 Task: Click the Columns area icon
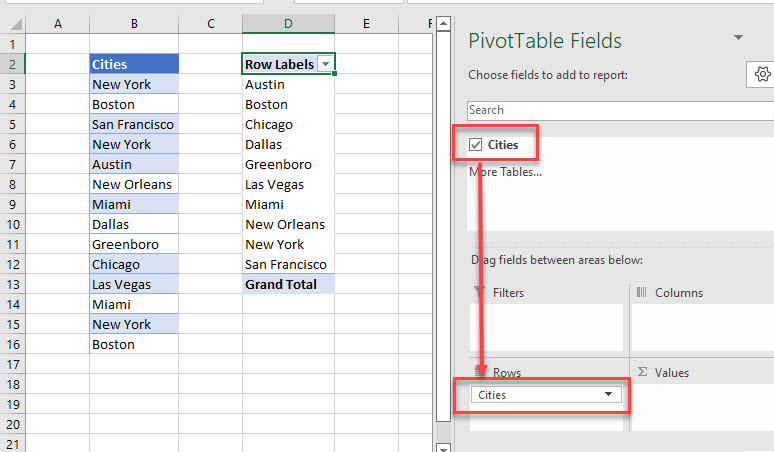(x=640, y=293)
